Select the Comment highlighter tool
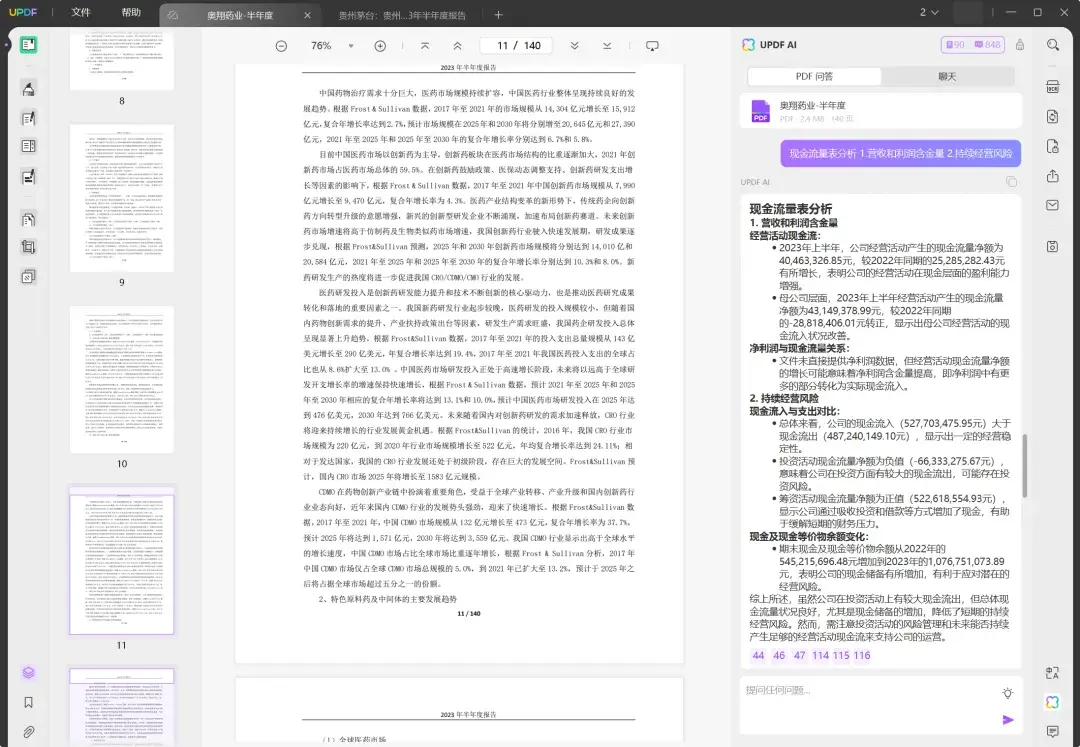This screenshot has height=747, width=1080. (28, 89)
